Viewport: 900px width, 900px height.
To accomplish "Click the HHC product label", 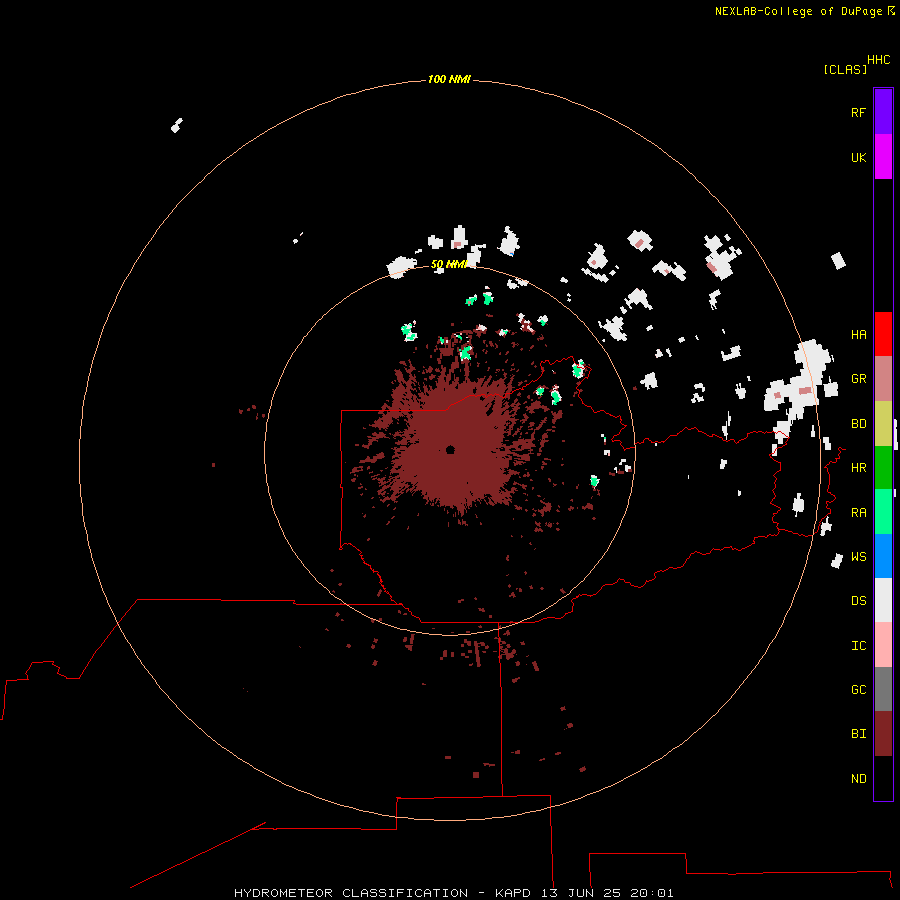I will coord(879,60).
